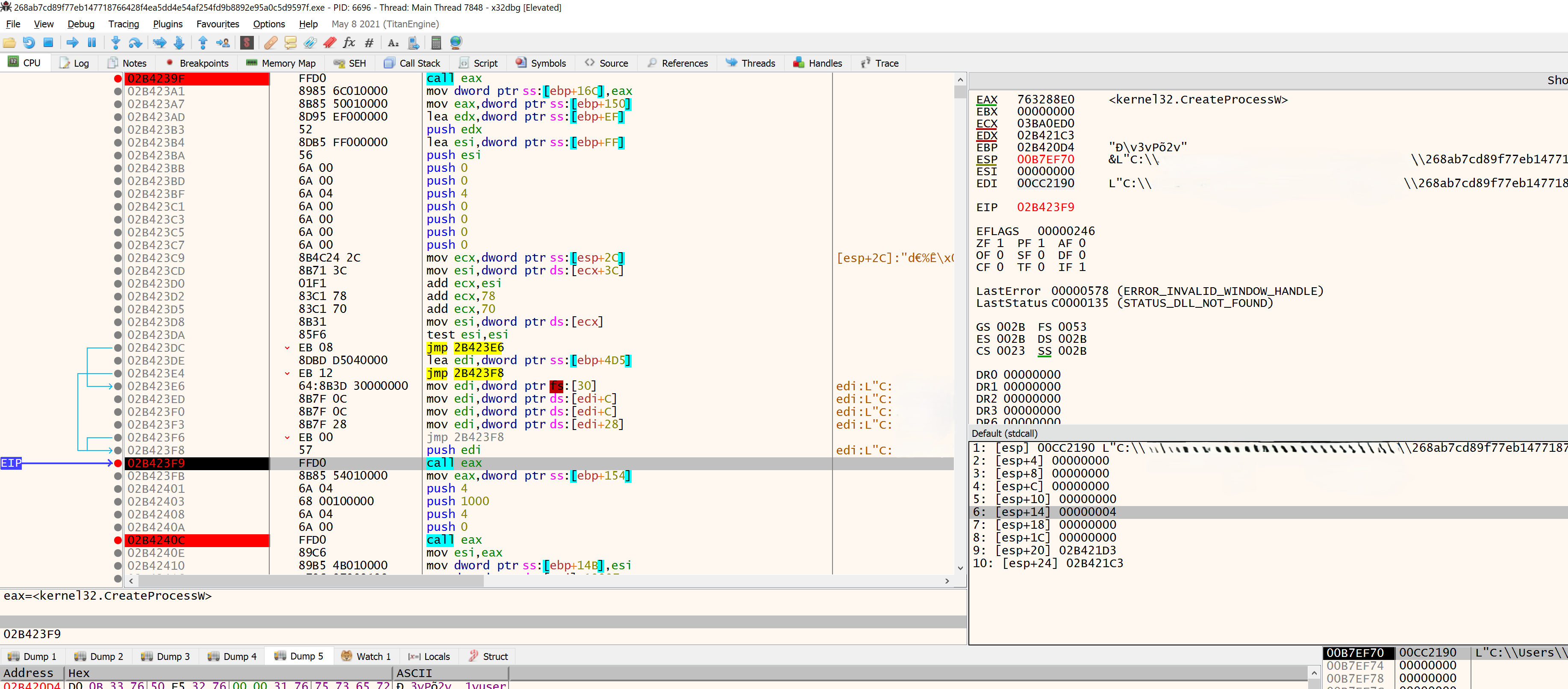This screenshot has width=1568, height=689.
Task: Switch to the Memory Map tab
Action: coord(281,63)
